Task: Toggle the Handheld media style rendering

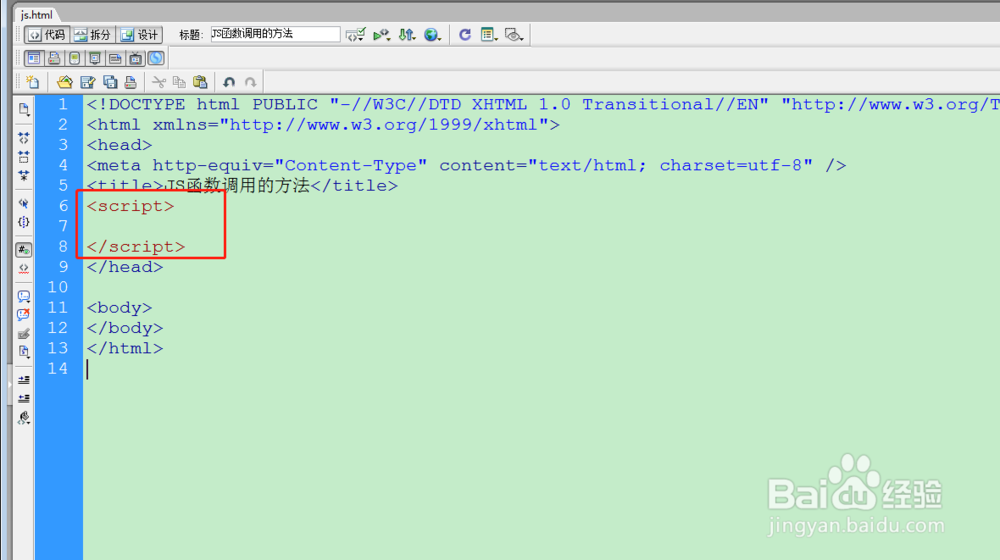Action: [x=75, y=59]
